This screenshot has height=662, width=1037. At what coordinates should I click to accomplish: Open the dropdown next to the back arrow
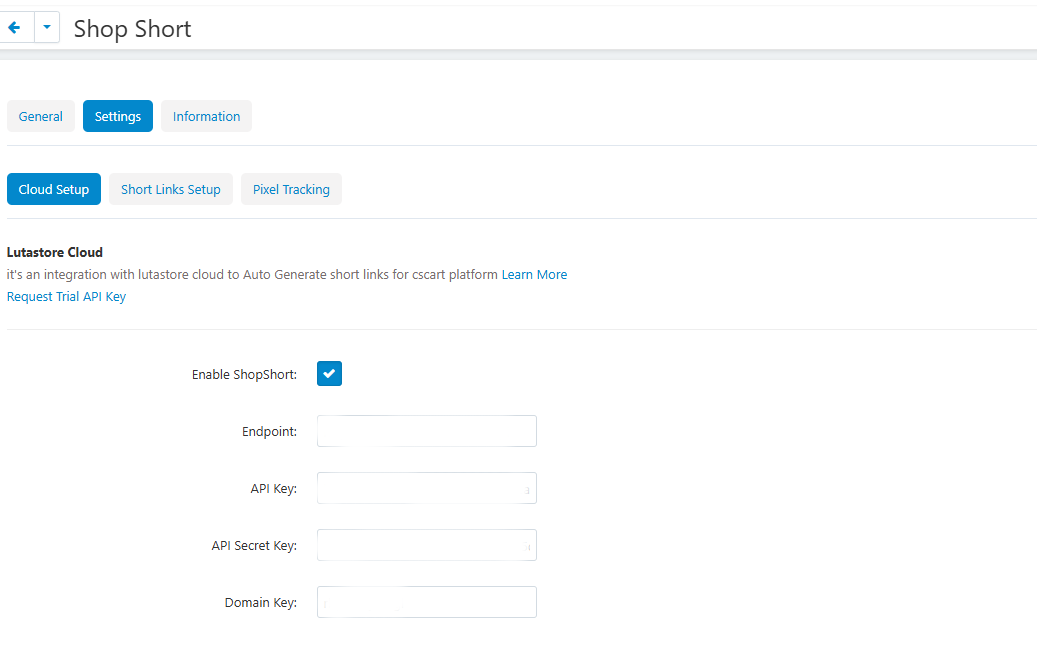(x=47, y=28)
